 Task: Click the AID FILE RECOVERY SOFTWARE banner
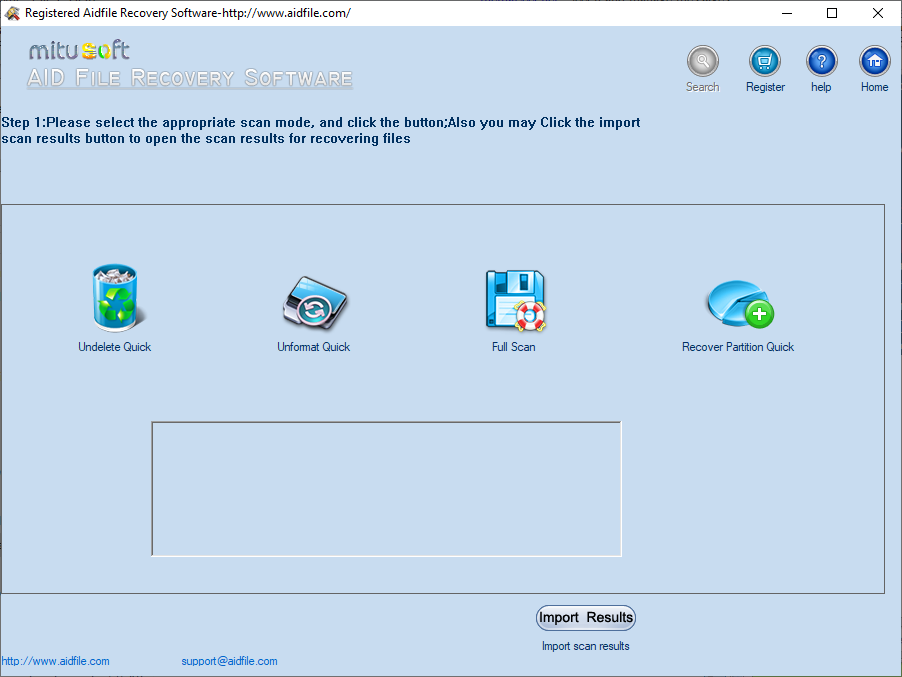[189, 77]
